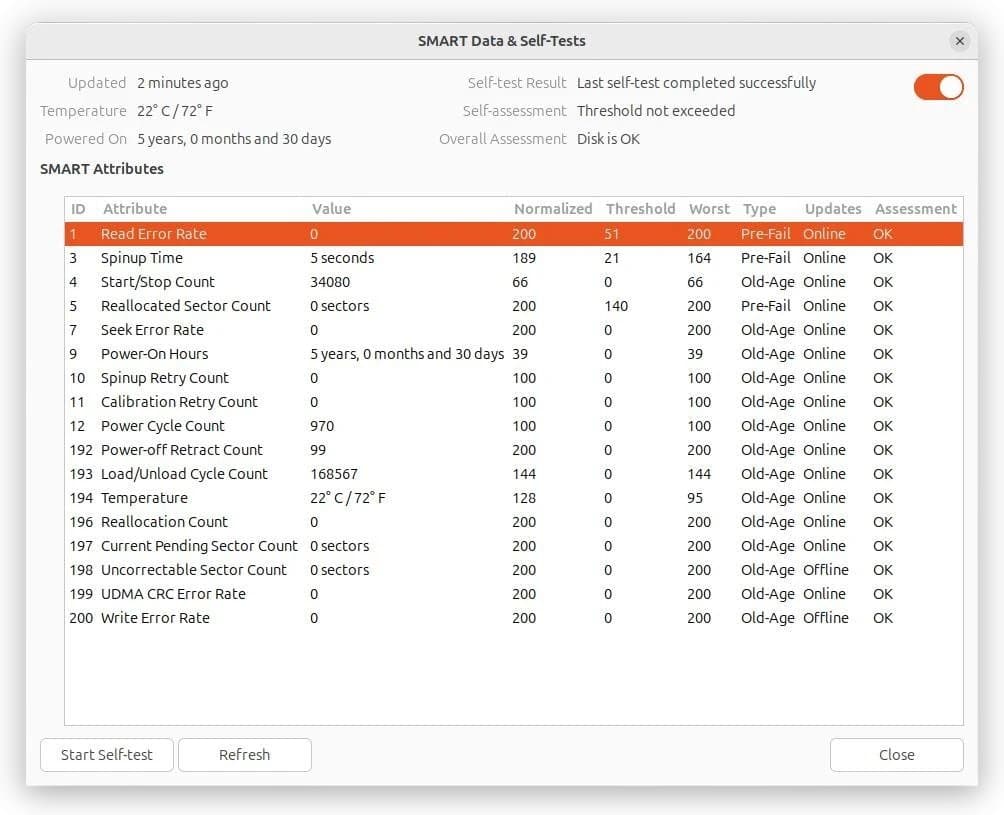Click the Start Self-test button

point(106,755)
